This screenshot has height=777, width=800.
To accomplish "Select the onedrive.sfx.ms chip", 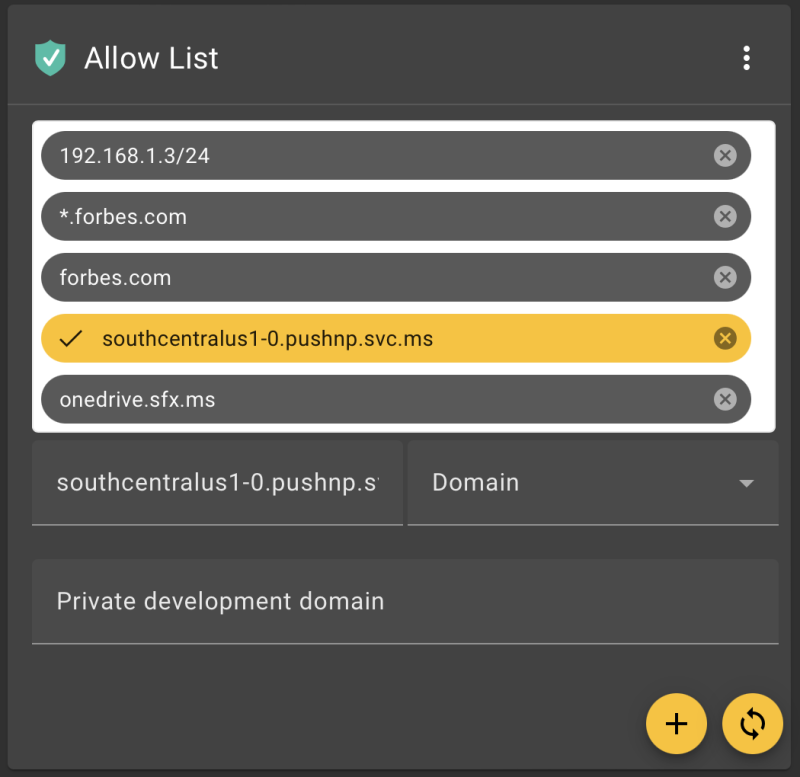I will tap(300, 399).
